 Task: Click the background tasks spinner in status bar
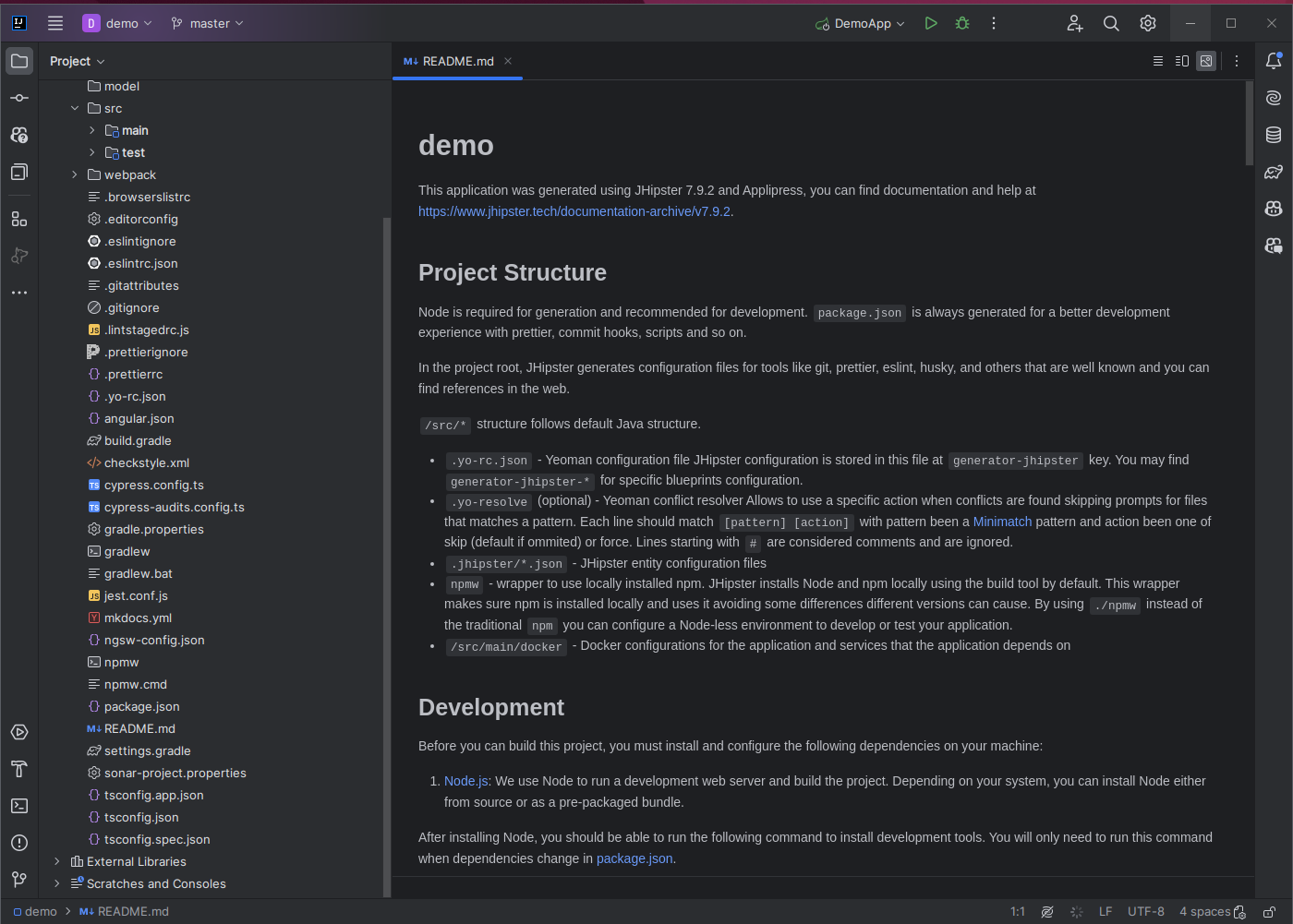[x=1076, y=912]
